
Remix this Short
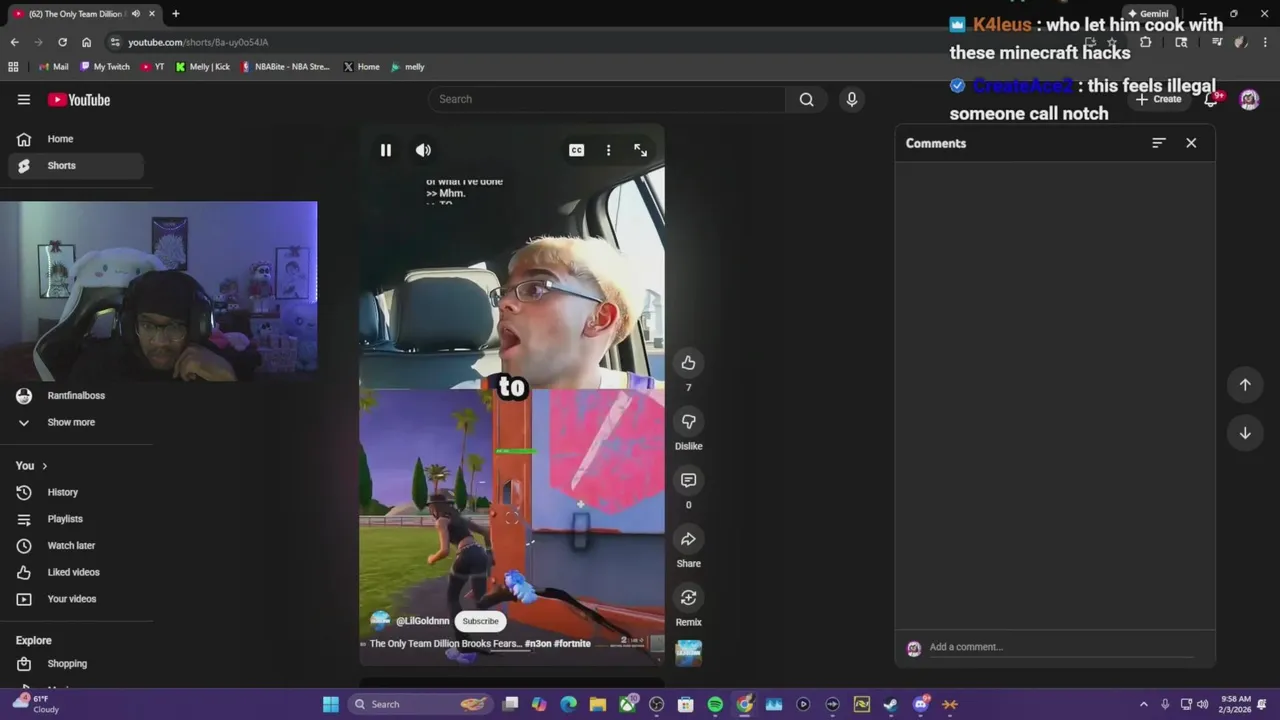tap(688, 598)
